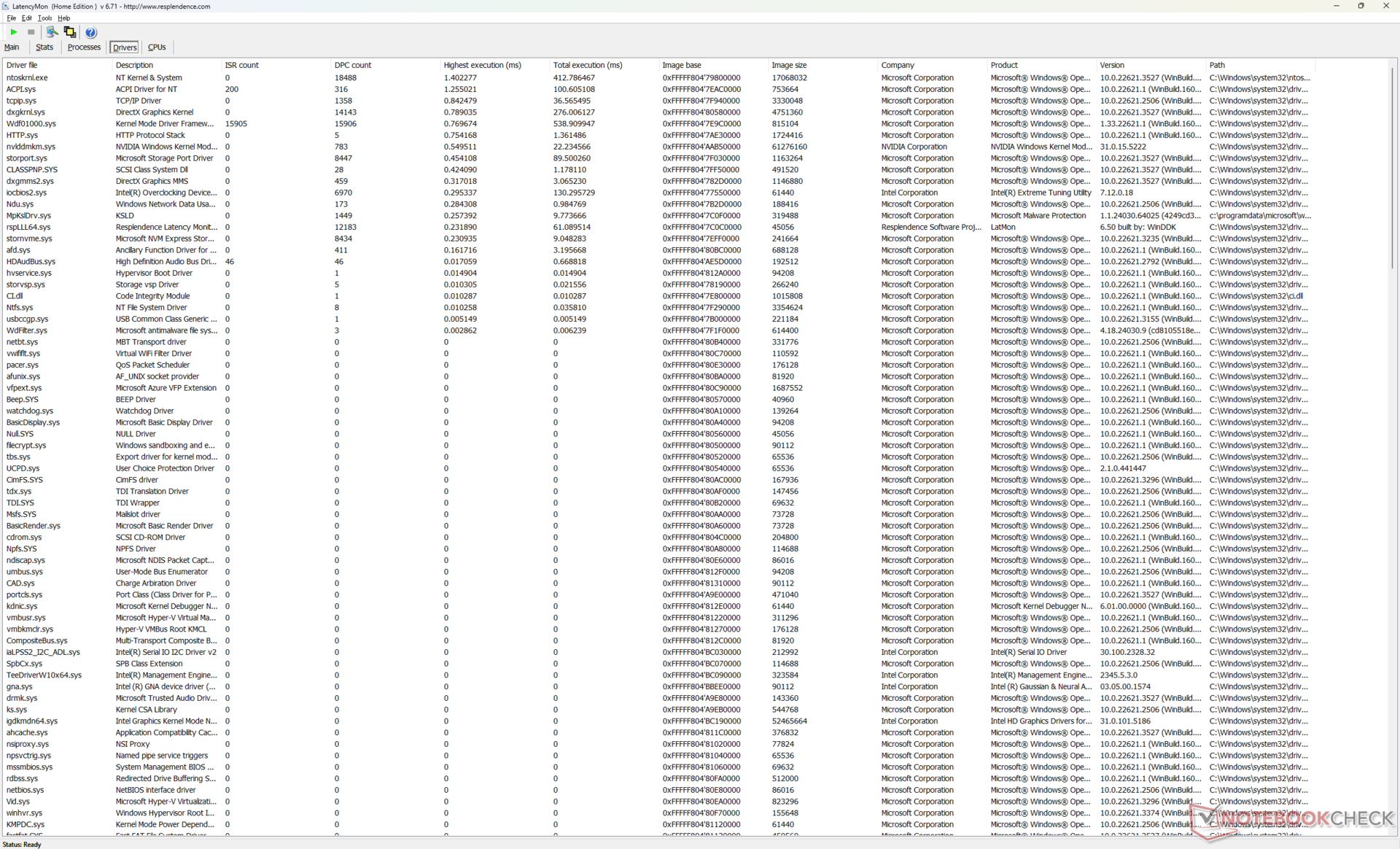This screenshot has height=849, width=1400.
Task: Sort by Highest execution (ms) column header
Action: [482, 65]
